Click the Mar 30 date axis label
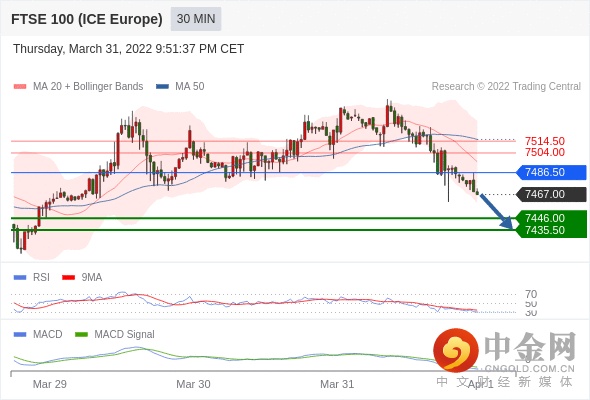This screenshot has width=590, height=400. 193,384
